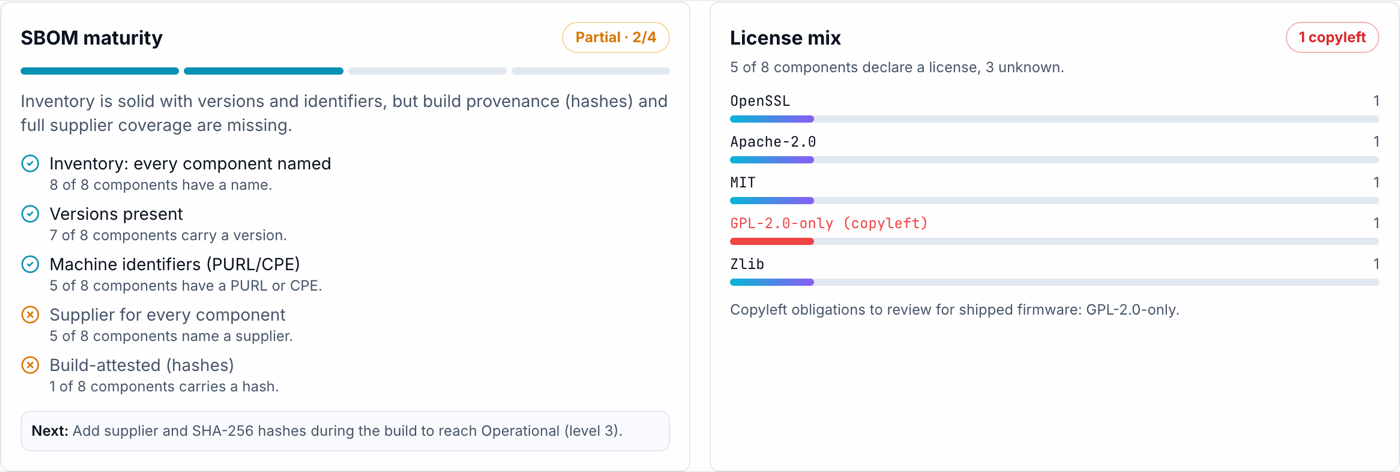Click the OpenSSL license label
The width and height of the screenshot is (1400, 472).
pyautogui.click(x=760, y=101)
